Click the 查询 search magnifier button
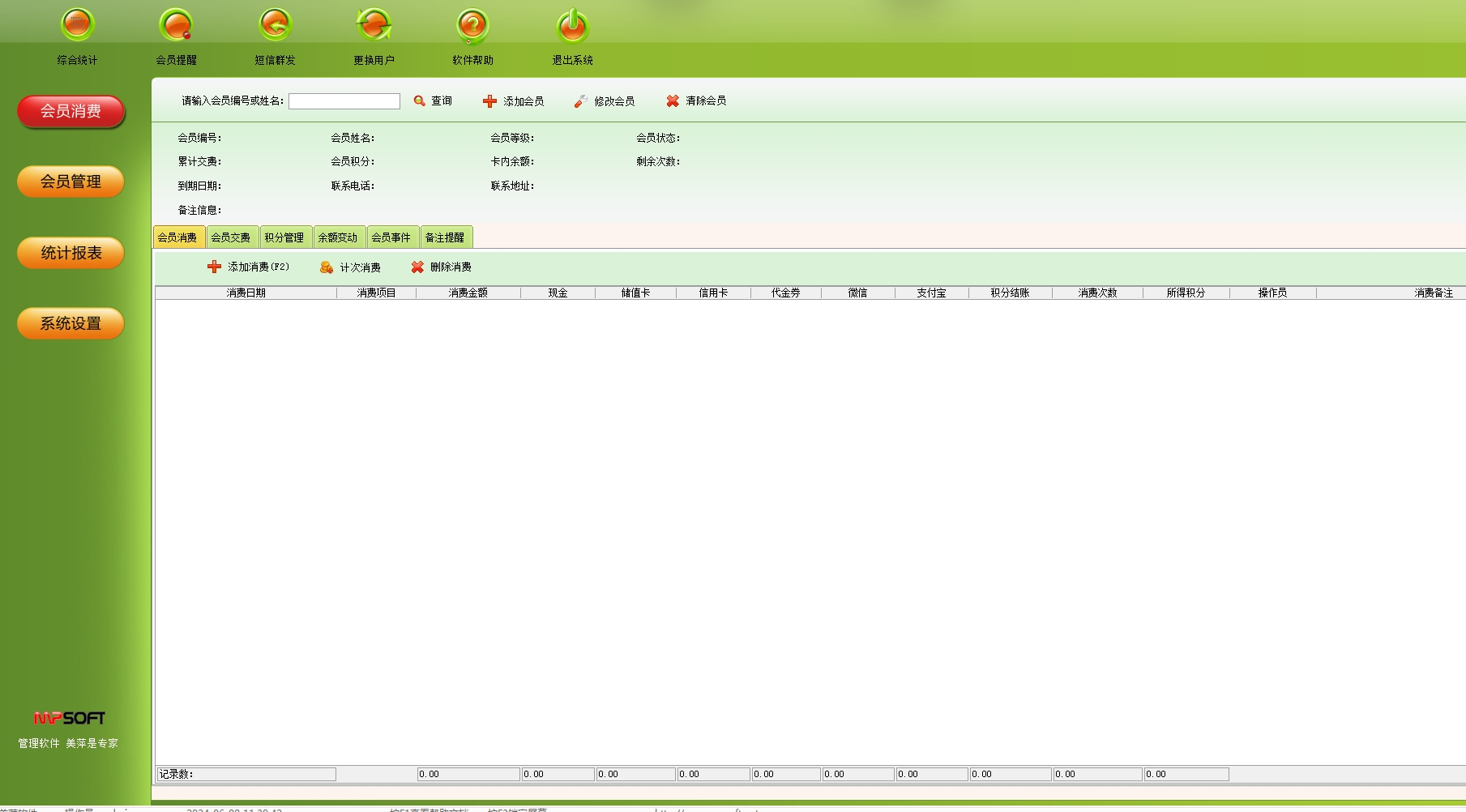Screen dimensions: 1466x812 [433, 101]
